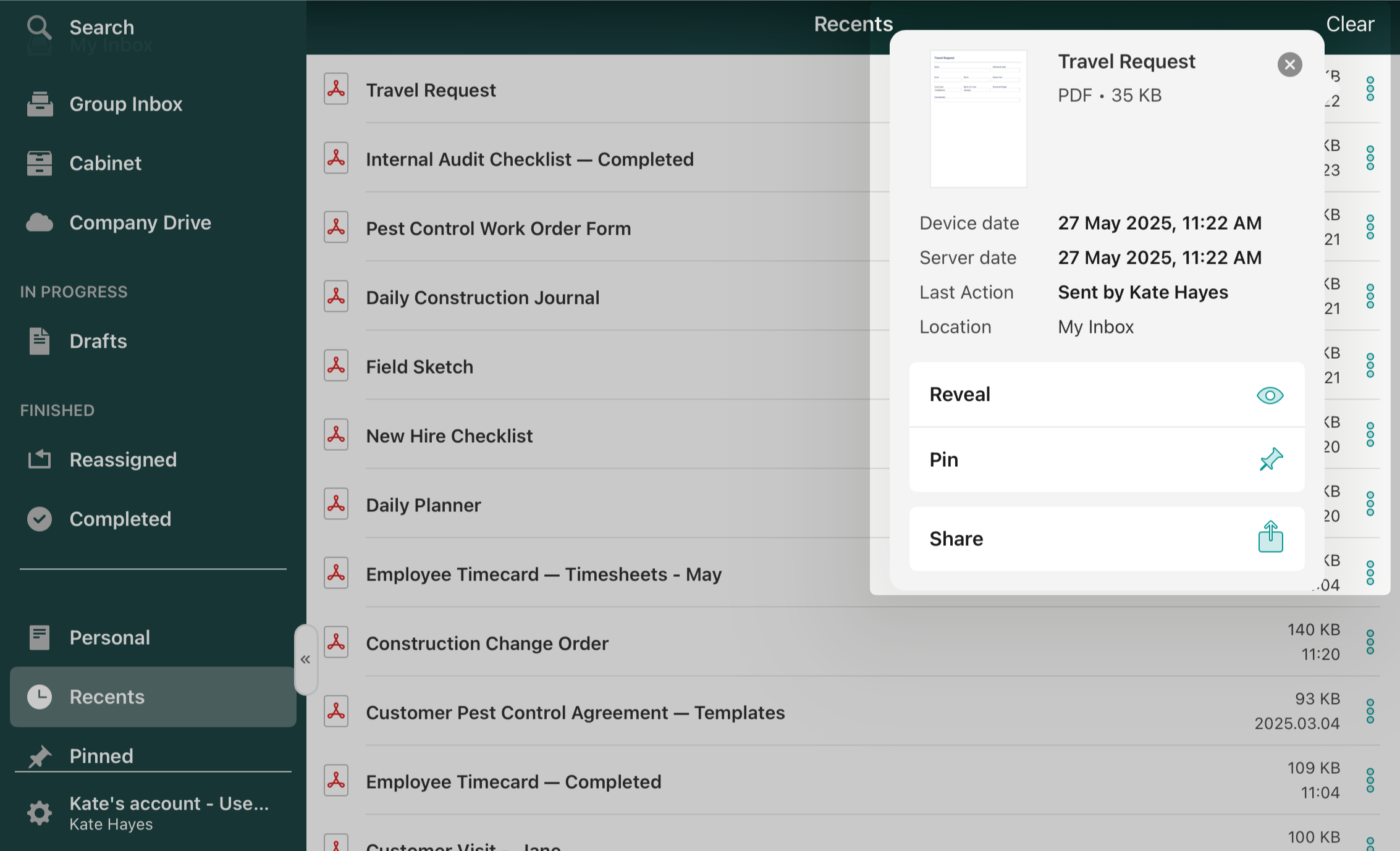Screen dimensions: 1400x851
Task: Open Company Drive cloud item
Action: [x=140, y=222]
